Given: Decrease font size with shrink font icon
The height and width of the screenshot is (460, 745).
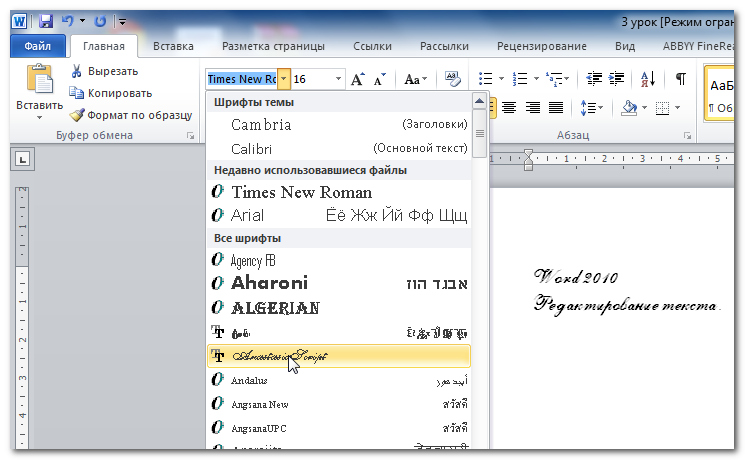Looking at the screenshot, I should [379, 79].
